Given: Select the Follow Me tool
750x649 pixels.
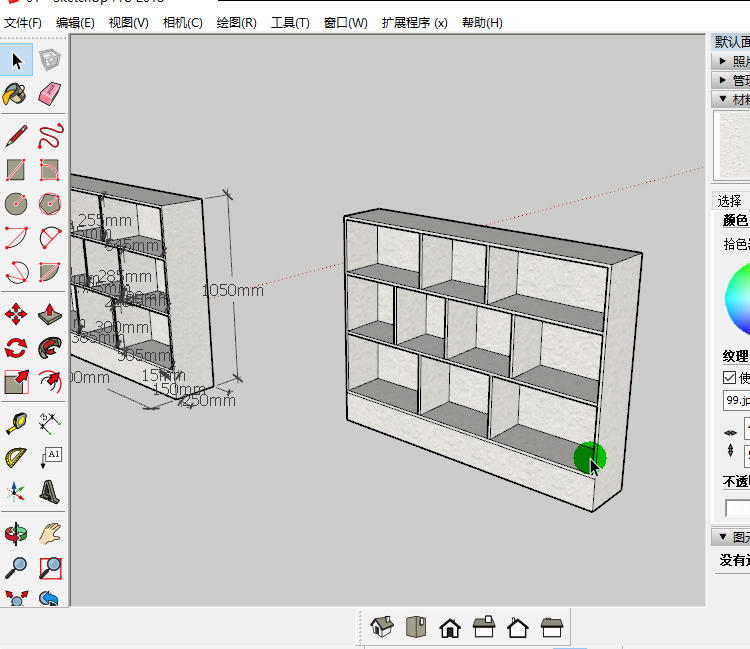Looking at the screenshot, I should tap(50, 348).
